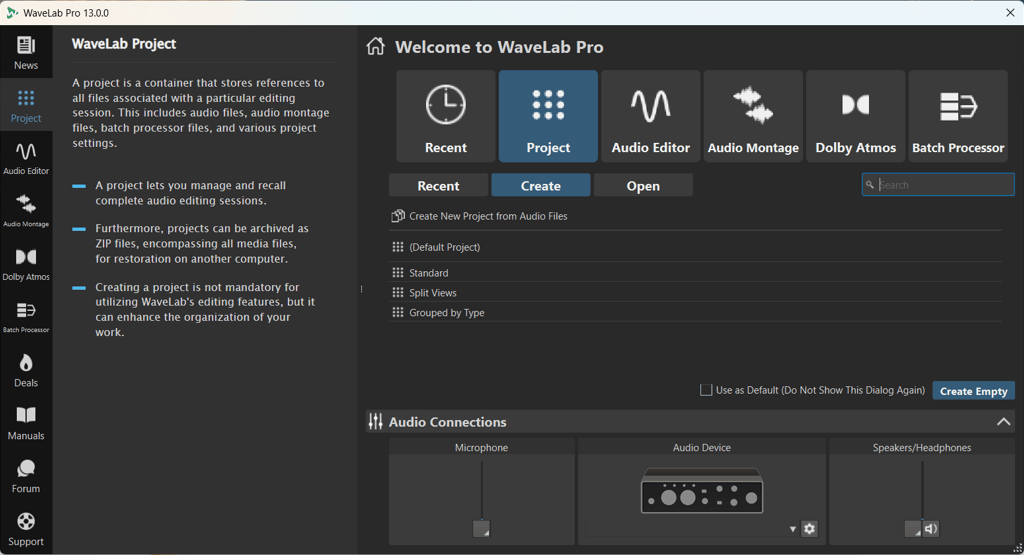Select the large Batch Processor tile
Screen dimensions: 1024x555
[958, 116]
